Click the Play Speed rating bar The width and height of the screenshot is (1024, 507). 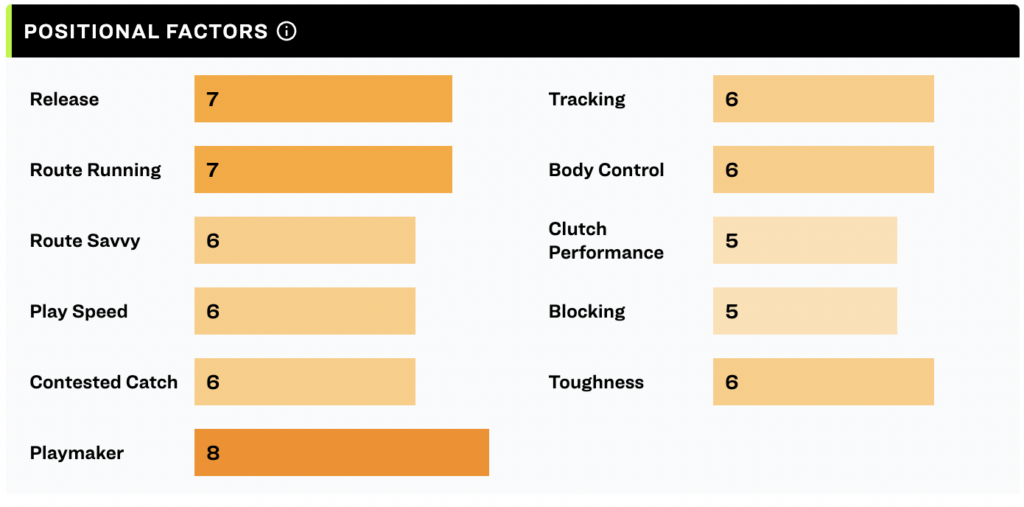305,311
